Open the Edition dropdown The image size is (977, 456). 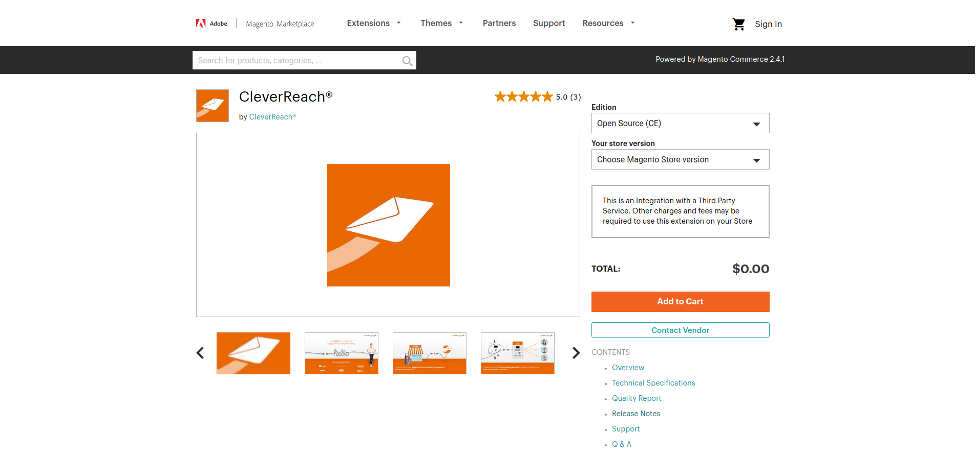tap(680, 124)
